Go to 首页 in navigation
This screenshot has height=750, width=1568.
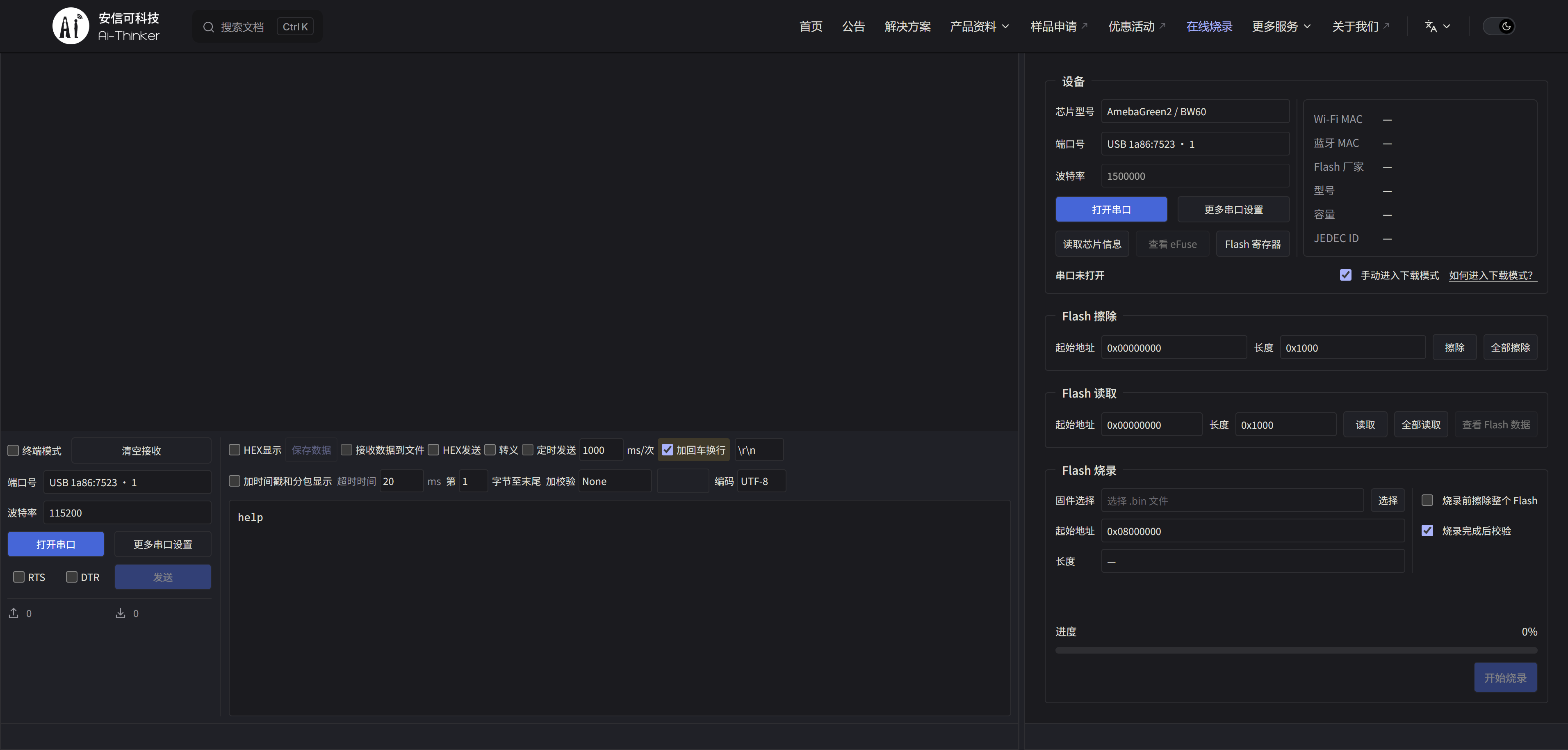(x=811, y=26)
